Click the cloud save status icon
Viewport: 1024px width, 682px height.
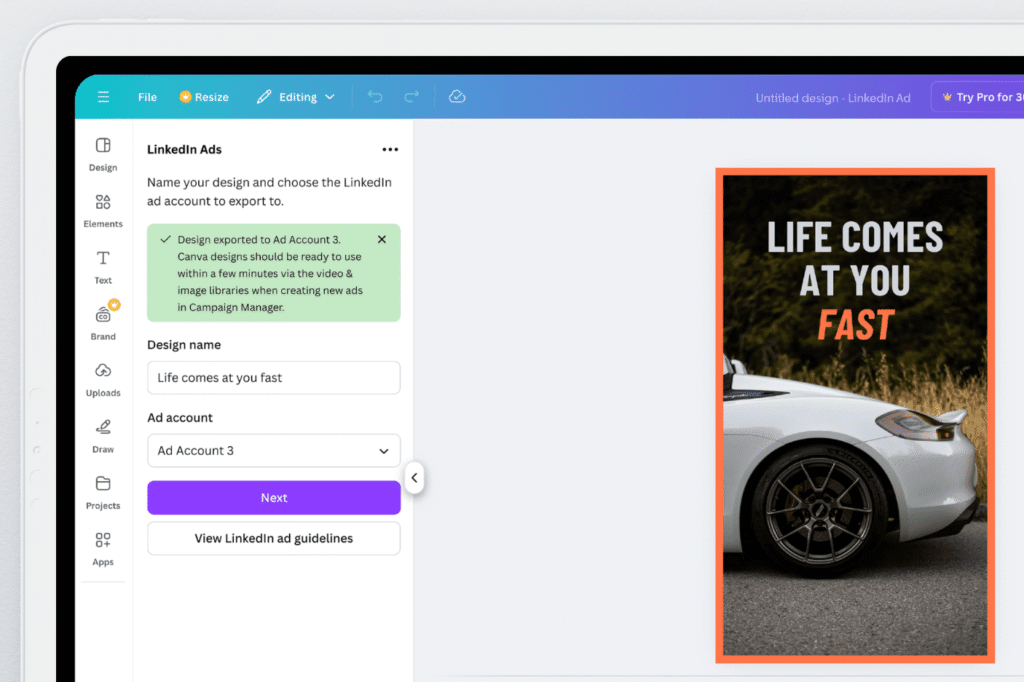click(x=457, y=97)
